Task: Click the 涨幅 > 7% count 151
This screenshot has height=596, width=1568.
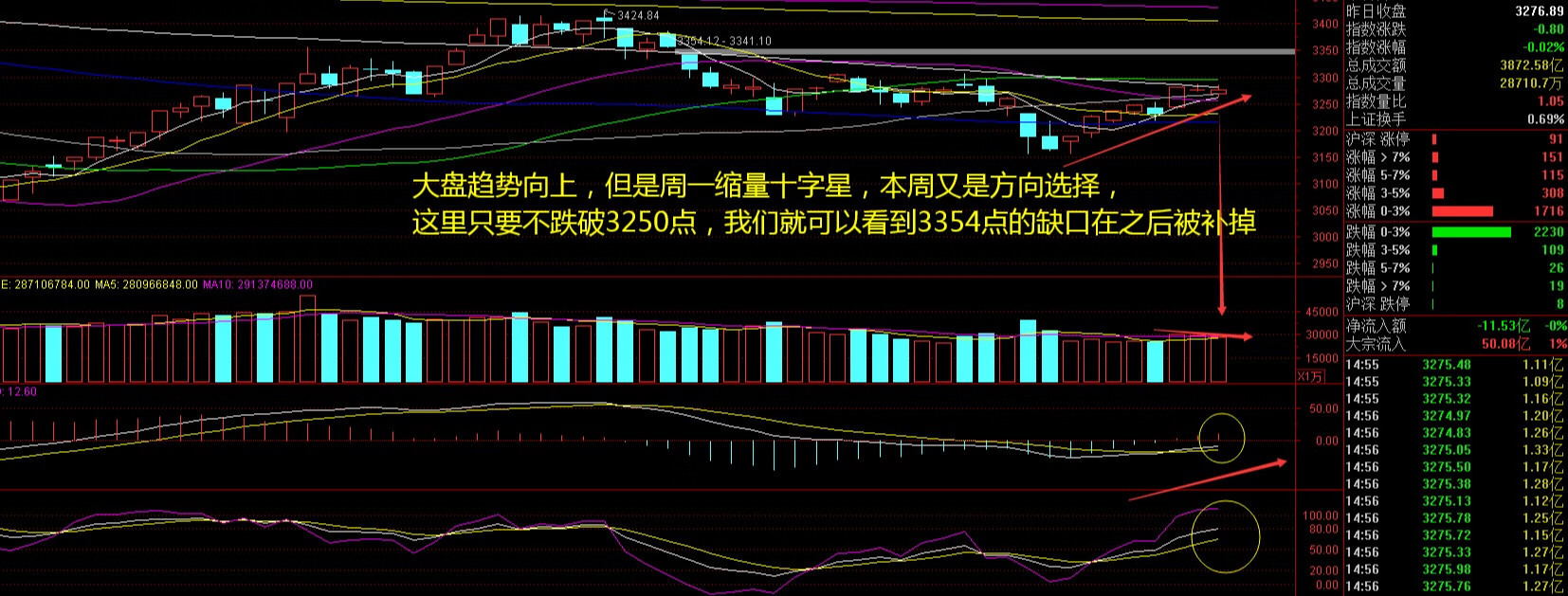Action: 1552,157
